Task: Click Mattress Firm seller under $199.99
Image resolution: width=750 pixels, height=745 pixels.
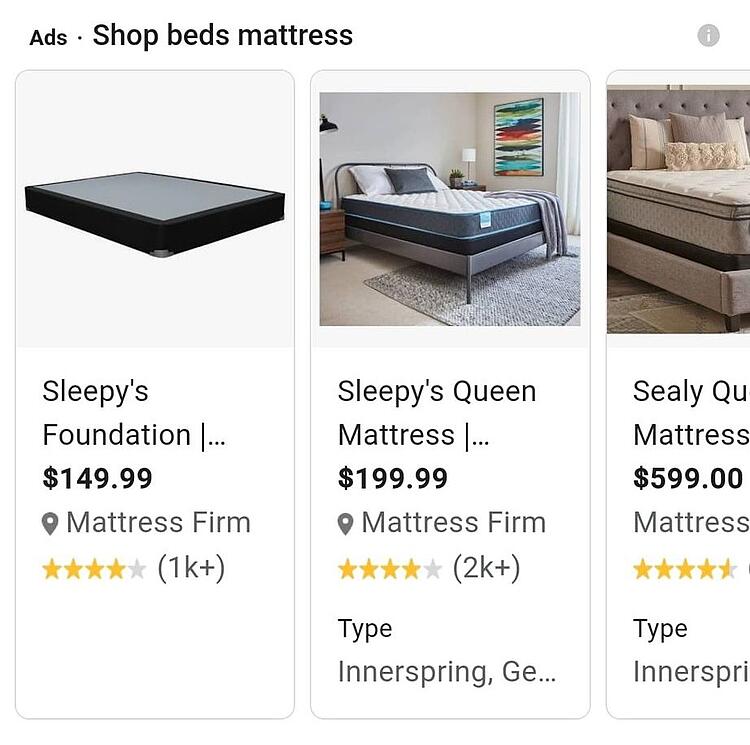Action: pyautogui.click(x=453, y=523)
